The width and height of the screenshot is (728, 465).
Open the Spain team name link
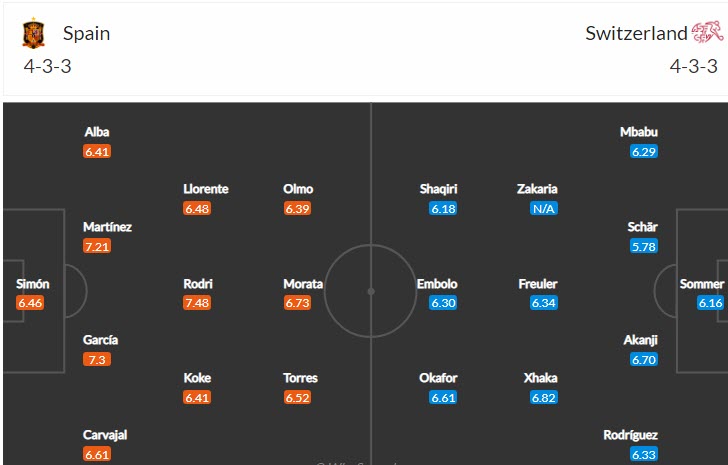(87, 33)
